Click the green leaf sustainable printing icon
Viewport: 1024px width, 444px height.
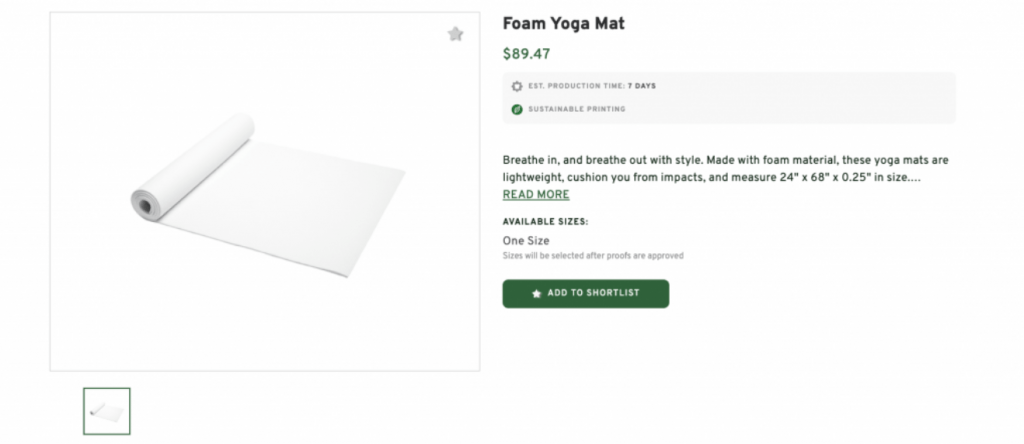[x=517, y=109]
